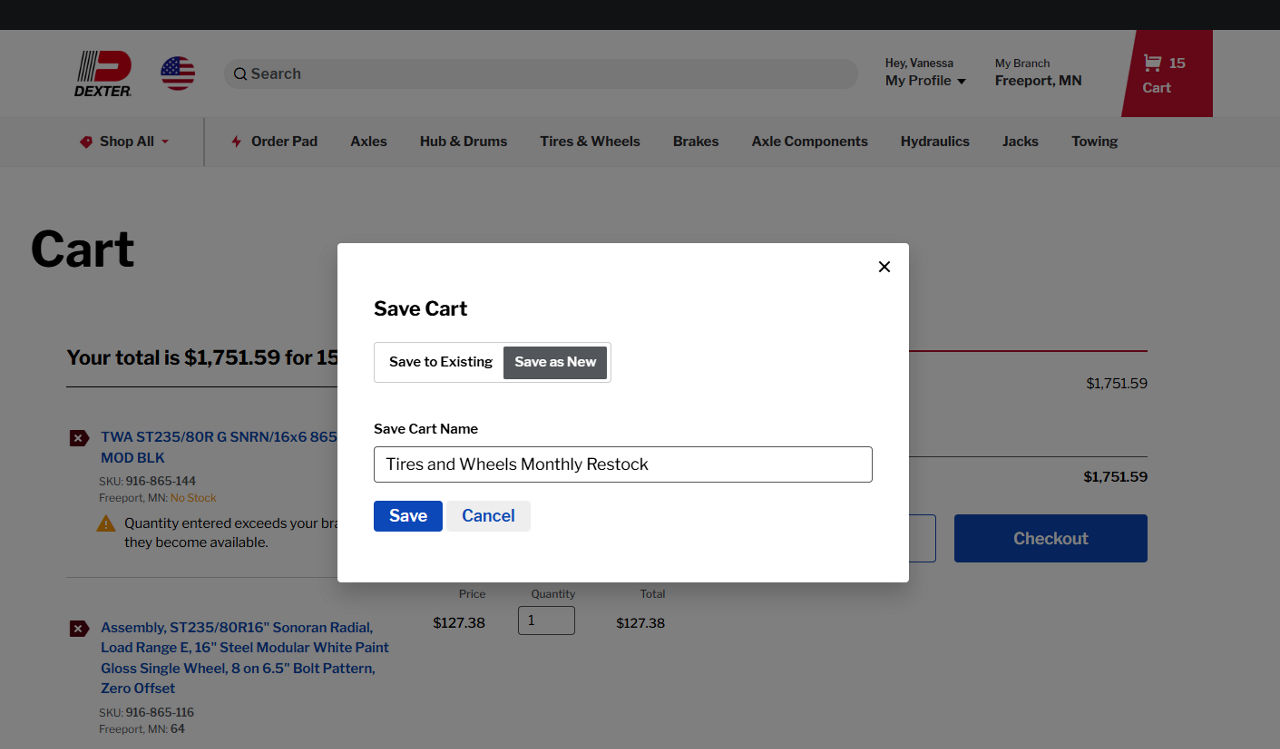
Task: Click into the Save Cart Name field
Action: click(623, 464)
